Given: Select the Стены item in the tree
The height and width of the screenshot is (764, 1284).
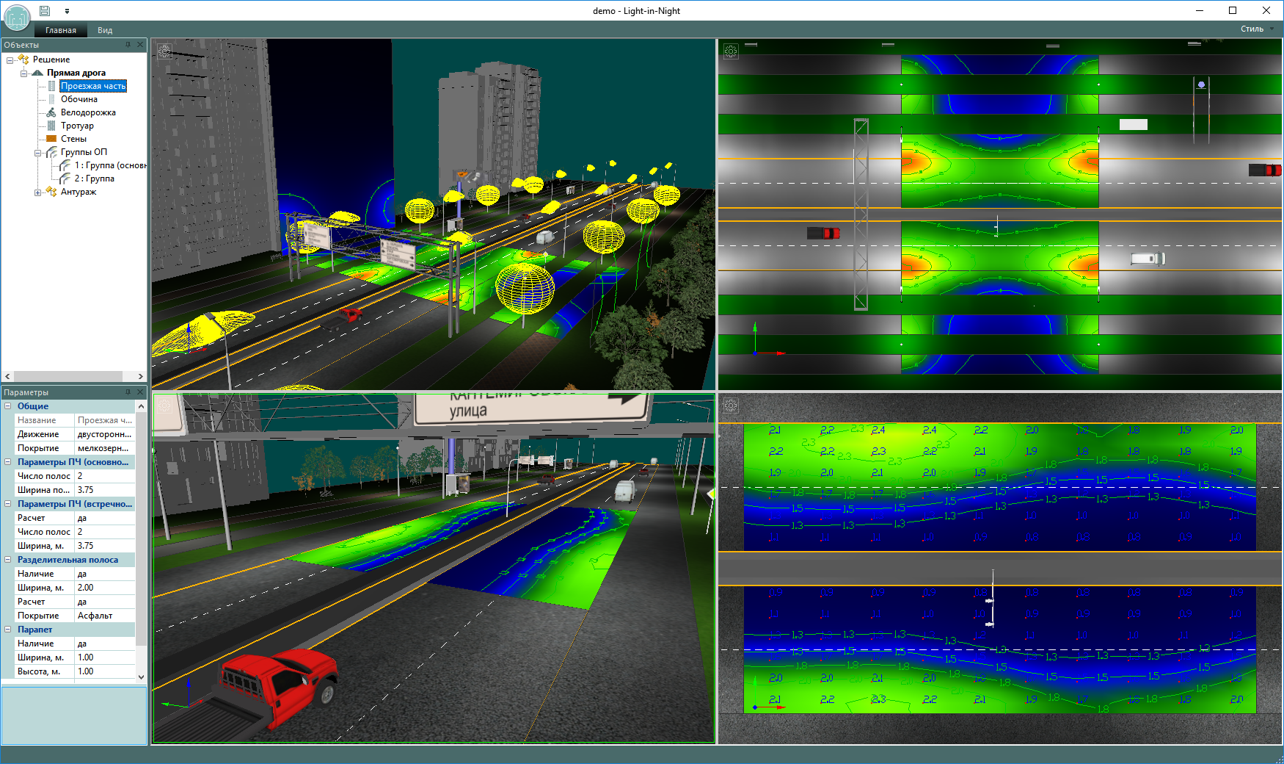Looking at the screenshot, I should [x=73, y=139].
